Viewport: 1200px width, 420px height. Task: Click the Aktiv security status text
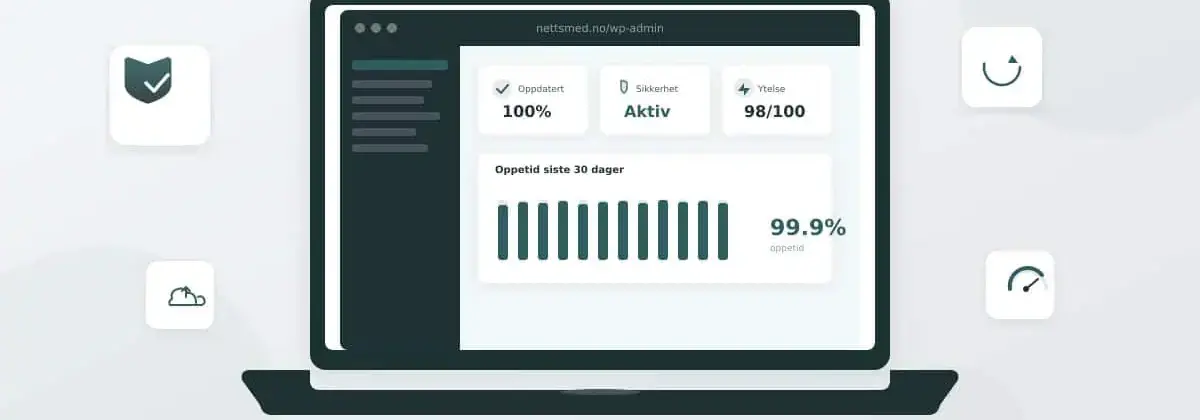(647, 111)
